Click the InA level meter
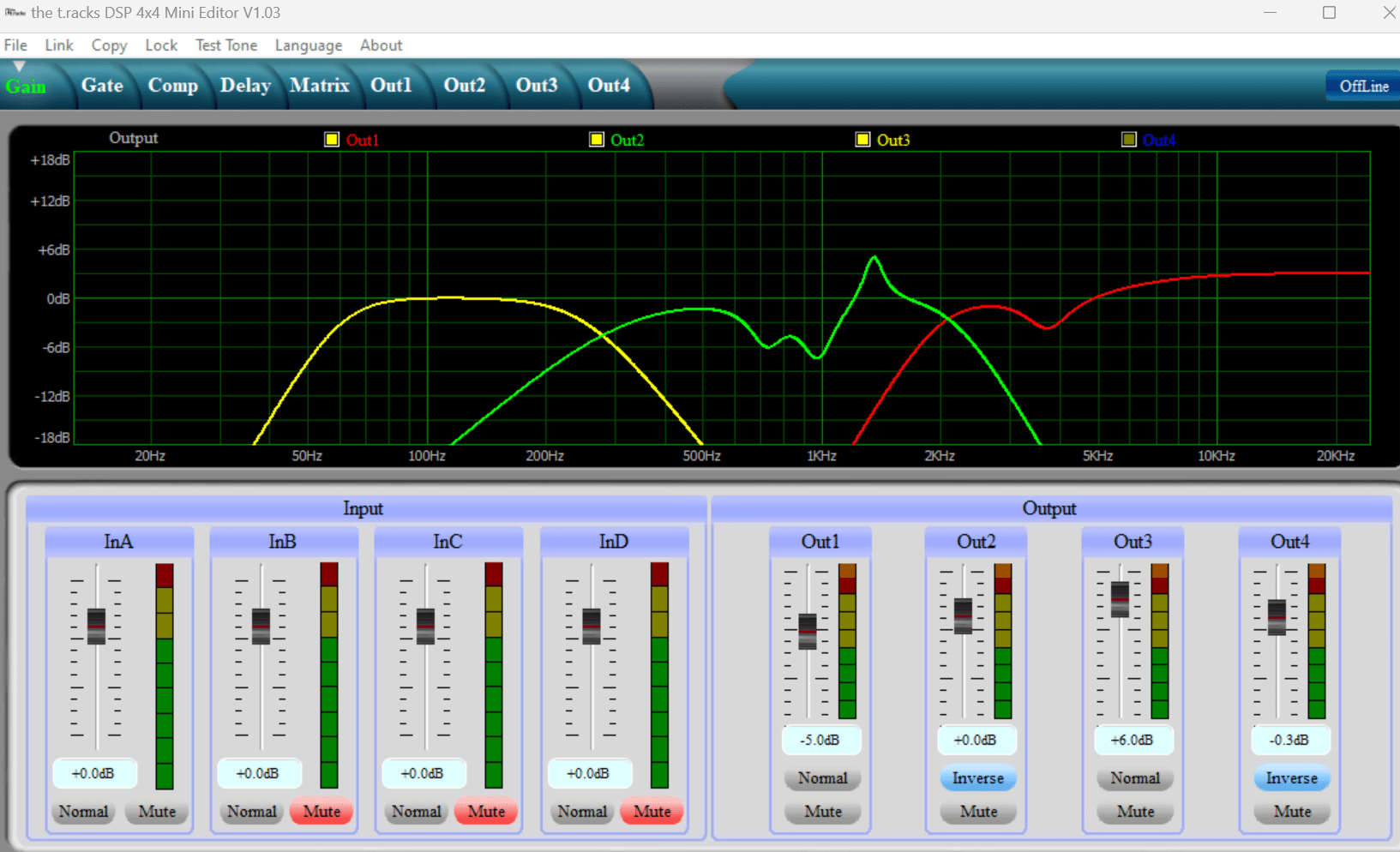Image resolution: width=1400 pixels, height=852 pixels. (165, 675)
